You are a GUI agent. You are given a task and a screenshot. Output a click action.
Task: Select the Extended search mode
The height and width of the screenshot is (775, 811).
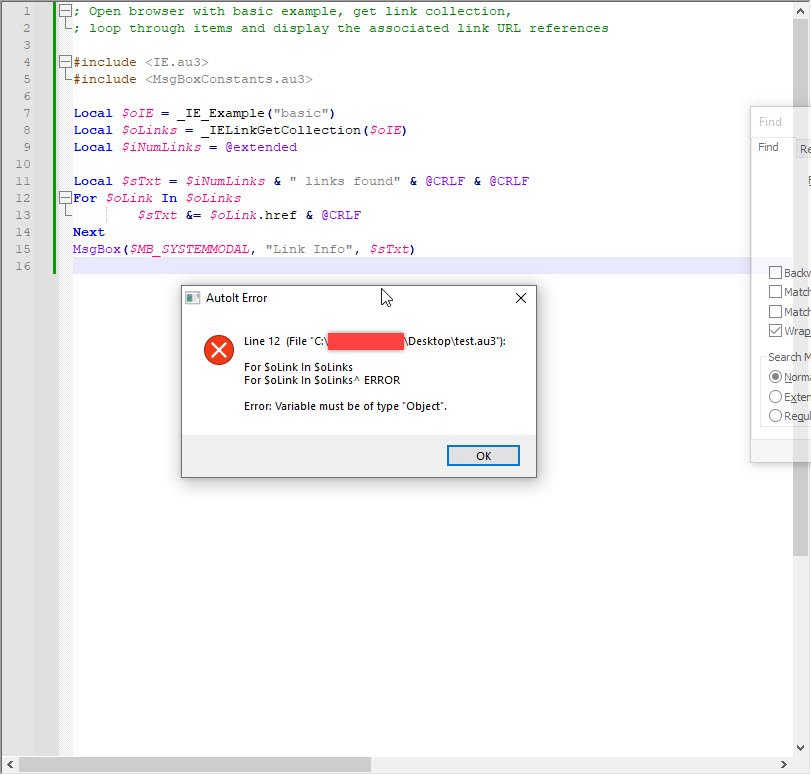tap(776, 396)
